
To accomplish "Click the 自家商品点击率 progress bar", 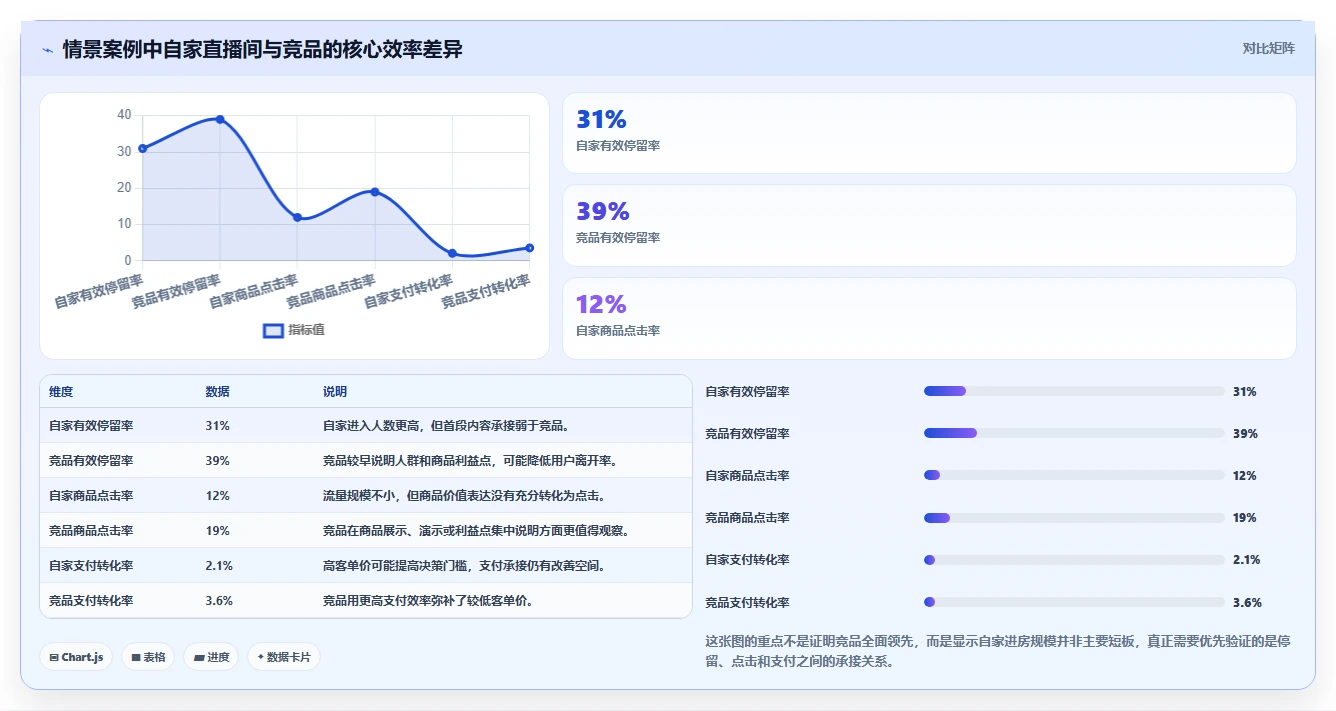I will pyautogui.click(x=1074, y=475).
